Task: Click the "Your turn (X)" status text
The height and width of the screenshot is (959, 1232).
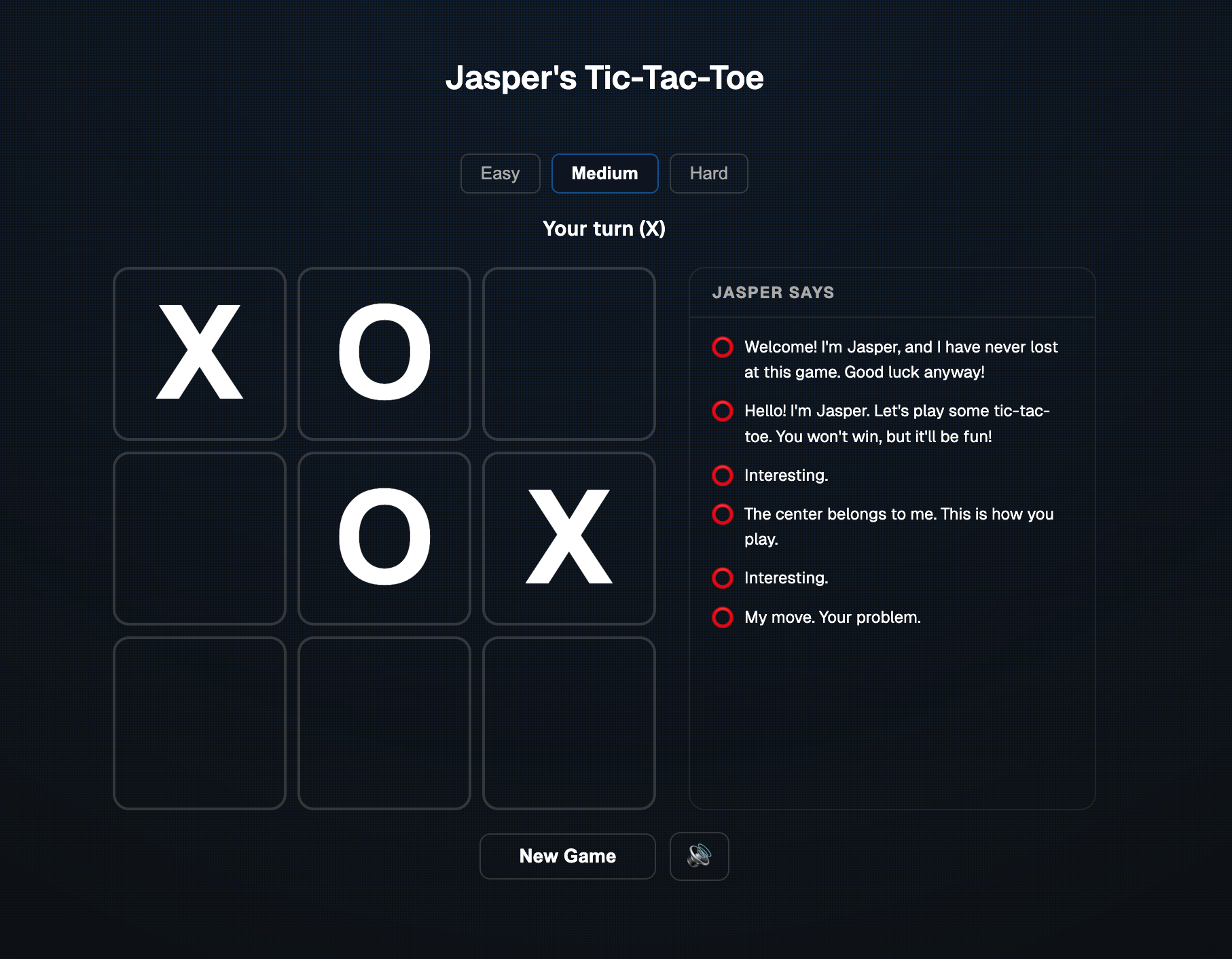Action: tap(604, 229)
